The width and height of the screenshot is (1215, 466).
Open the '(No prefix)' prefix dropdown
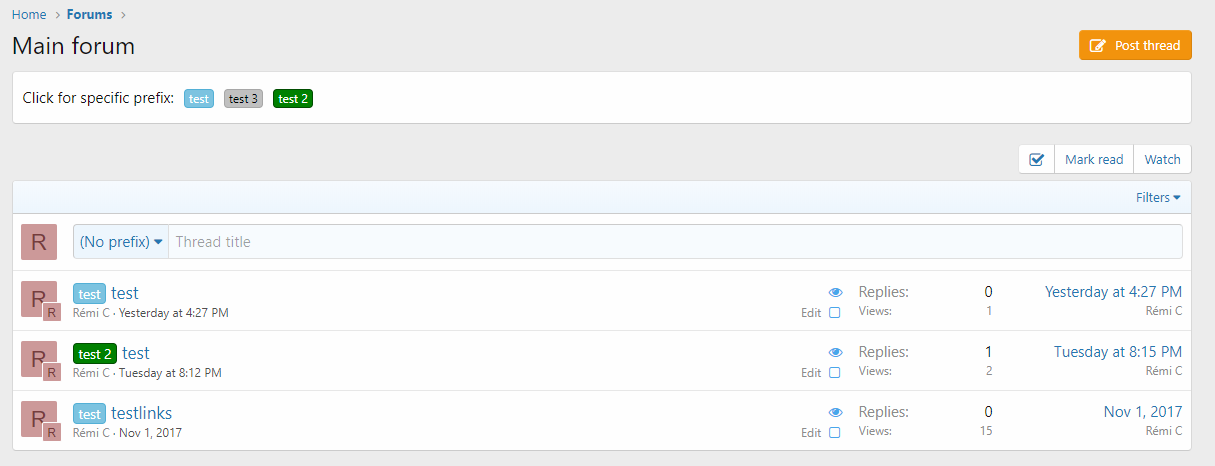[121, 242]
